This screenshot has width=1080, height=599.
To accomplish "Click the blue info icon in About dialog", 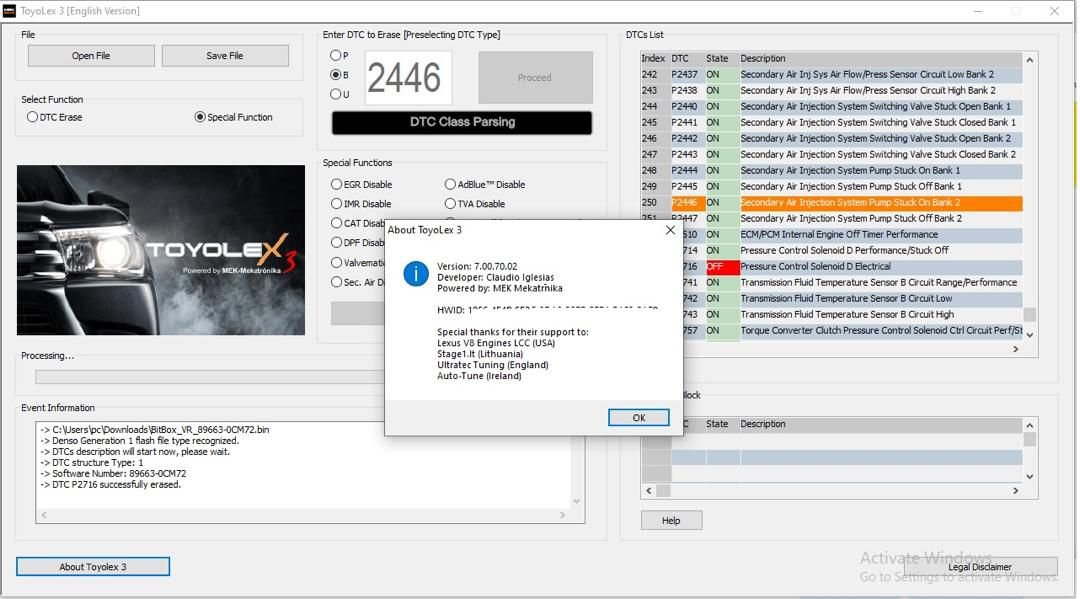I will tap(416, 273).
